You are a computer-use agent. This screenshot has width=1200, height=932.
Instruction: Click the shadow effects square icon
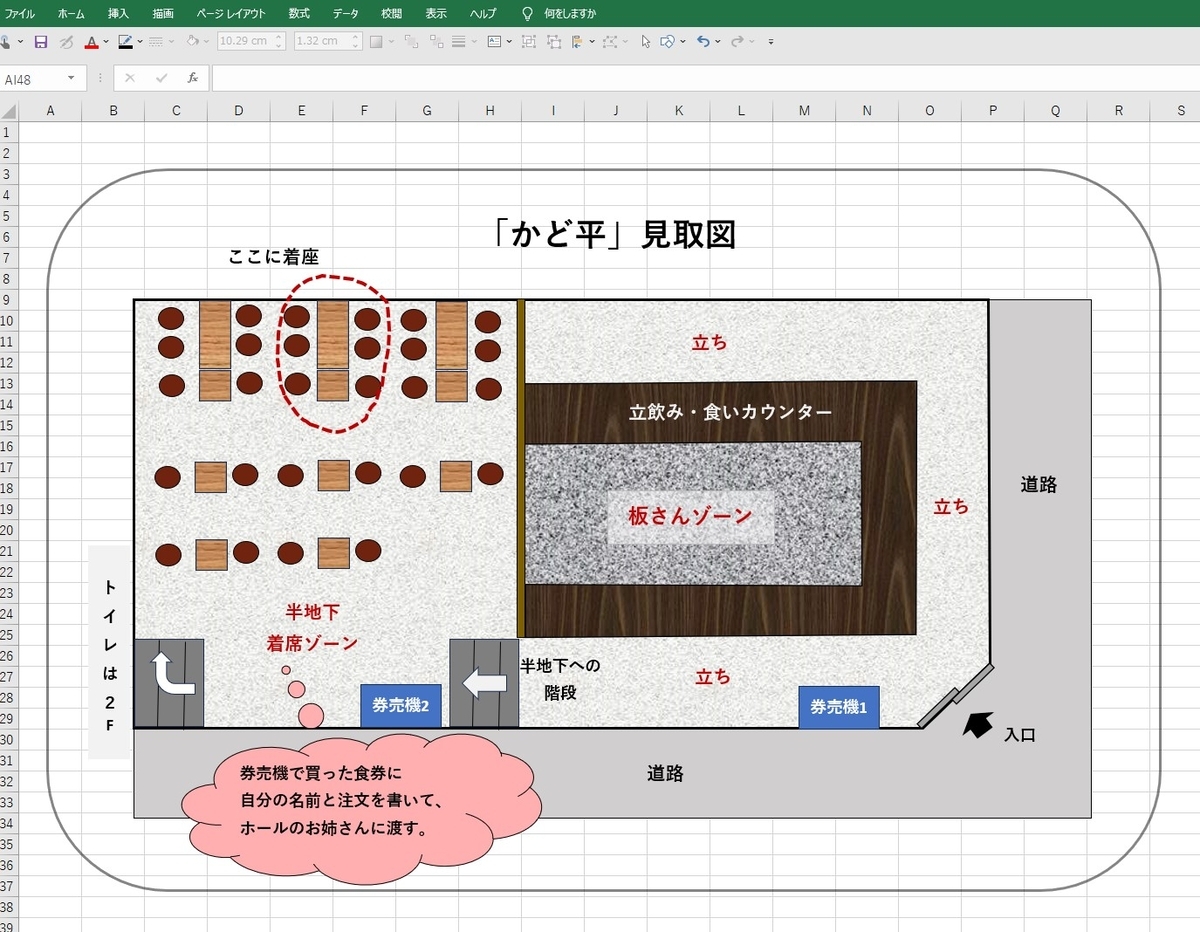(377, 42)
